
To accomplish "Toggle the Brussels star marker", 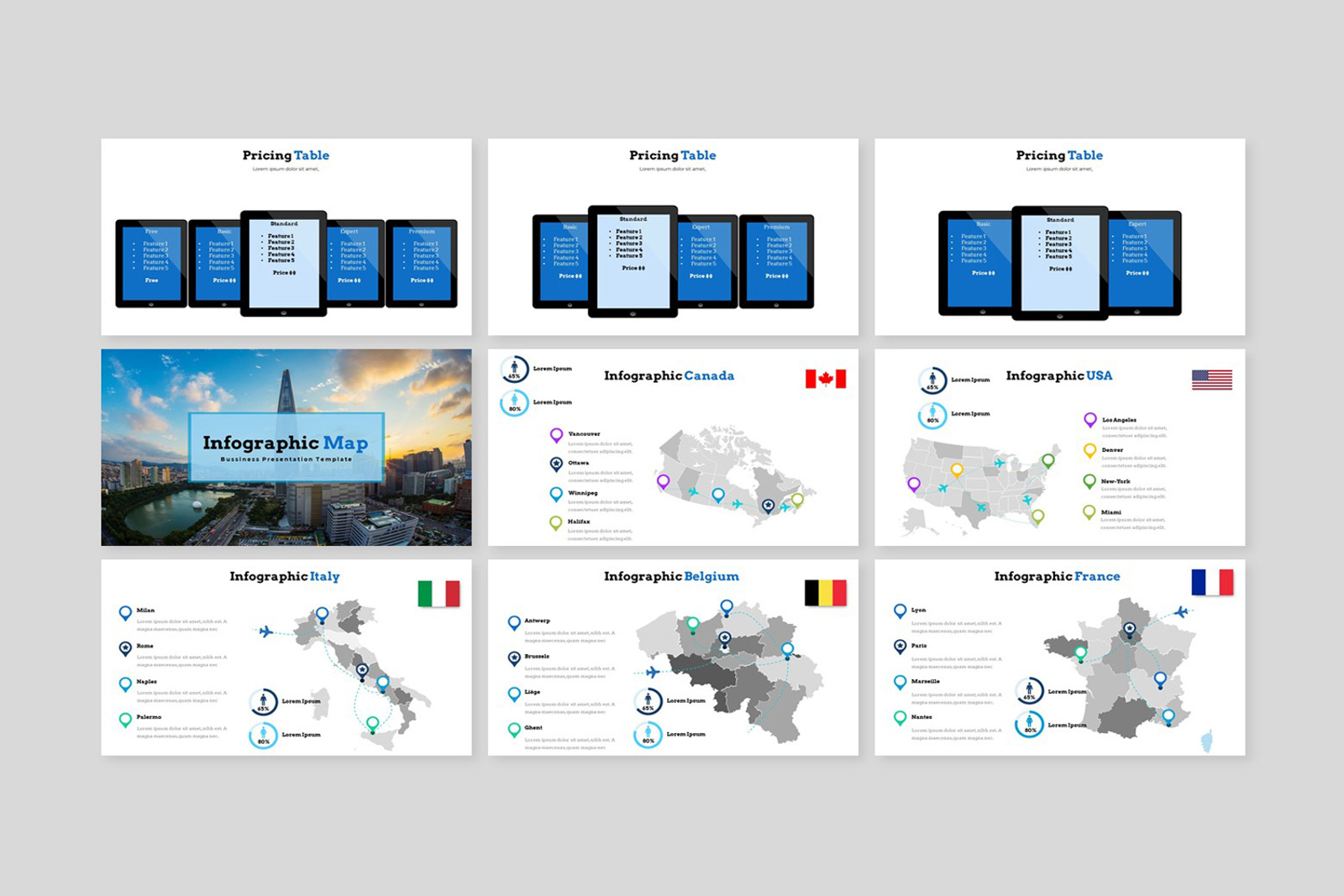I will [x=514, y=658].
